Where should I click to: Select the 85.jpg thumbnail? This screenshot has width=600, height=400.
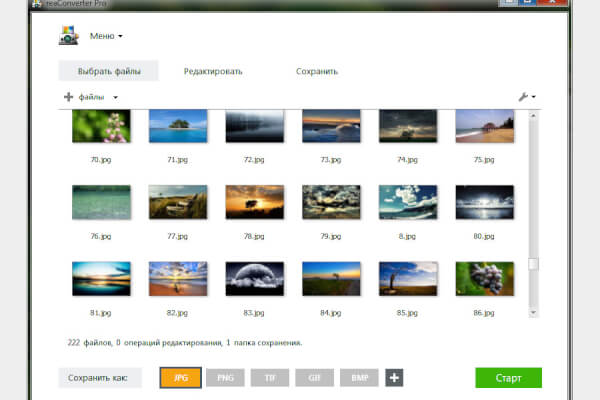tap(408, 279)
